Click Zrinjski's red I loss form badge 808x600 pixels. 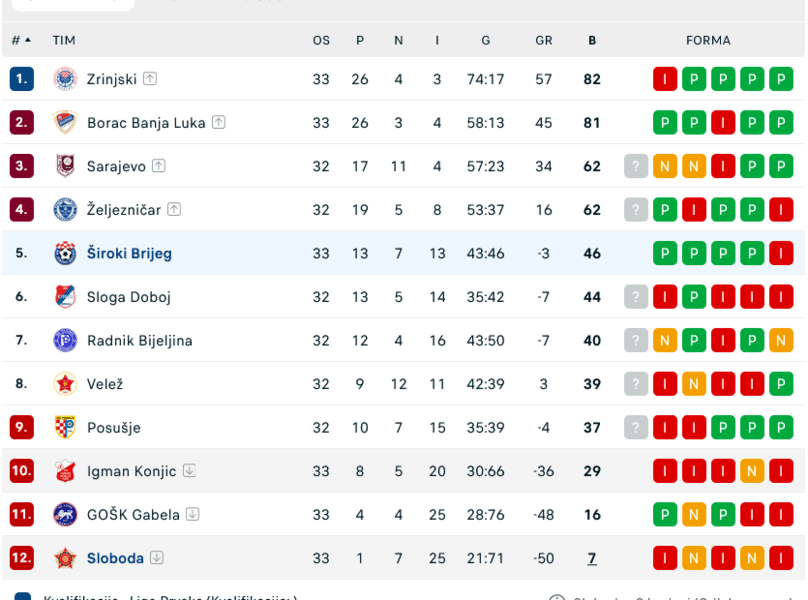coord(665,79)
